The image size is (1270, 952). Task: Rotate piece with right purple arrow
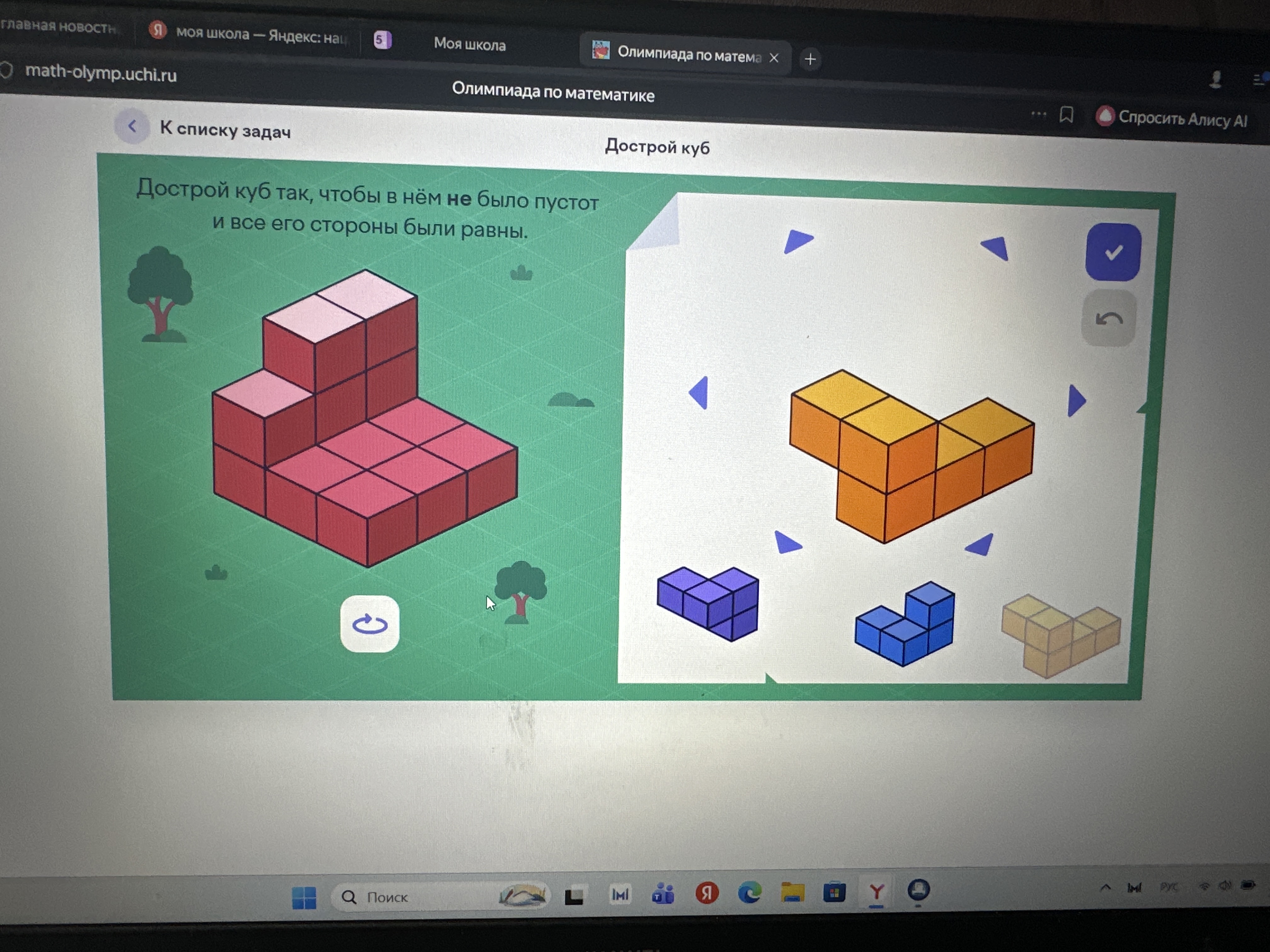click(1075, 400)
